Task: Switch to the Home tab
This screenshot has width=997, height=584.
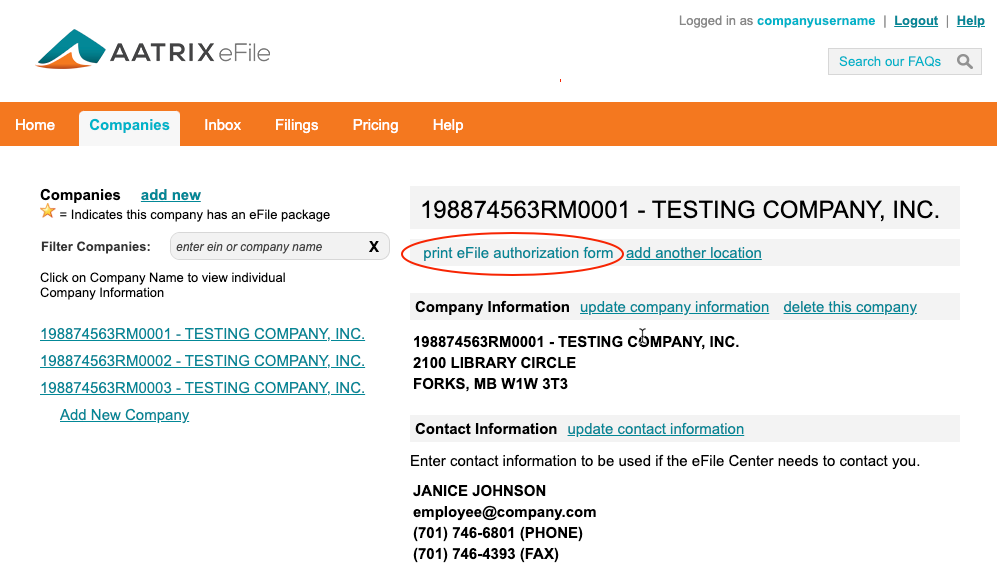Action: pos(35,124)
